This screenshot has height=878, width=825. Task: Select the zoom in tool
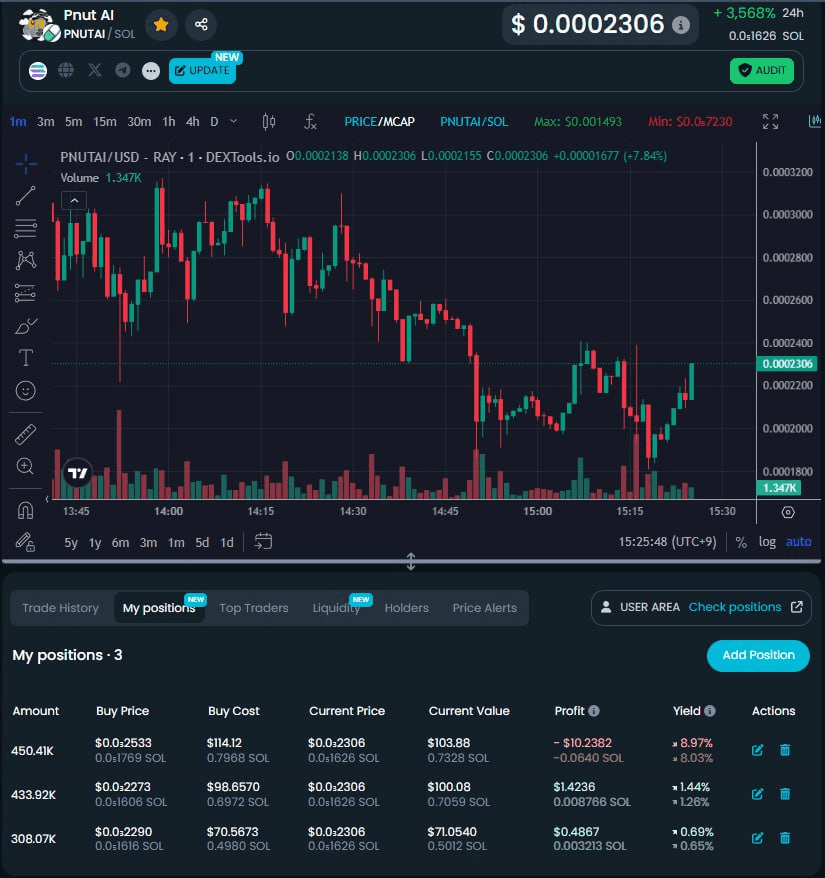click(26, 466)
